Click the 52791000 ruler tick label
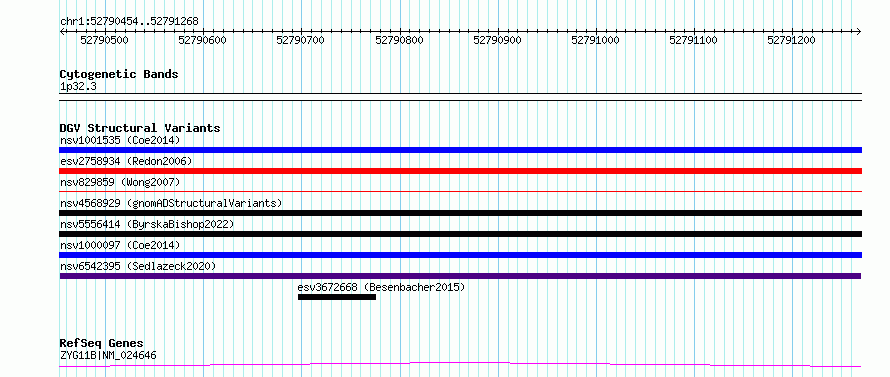890x377 pixels. [x=595, y=40]
